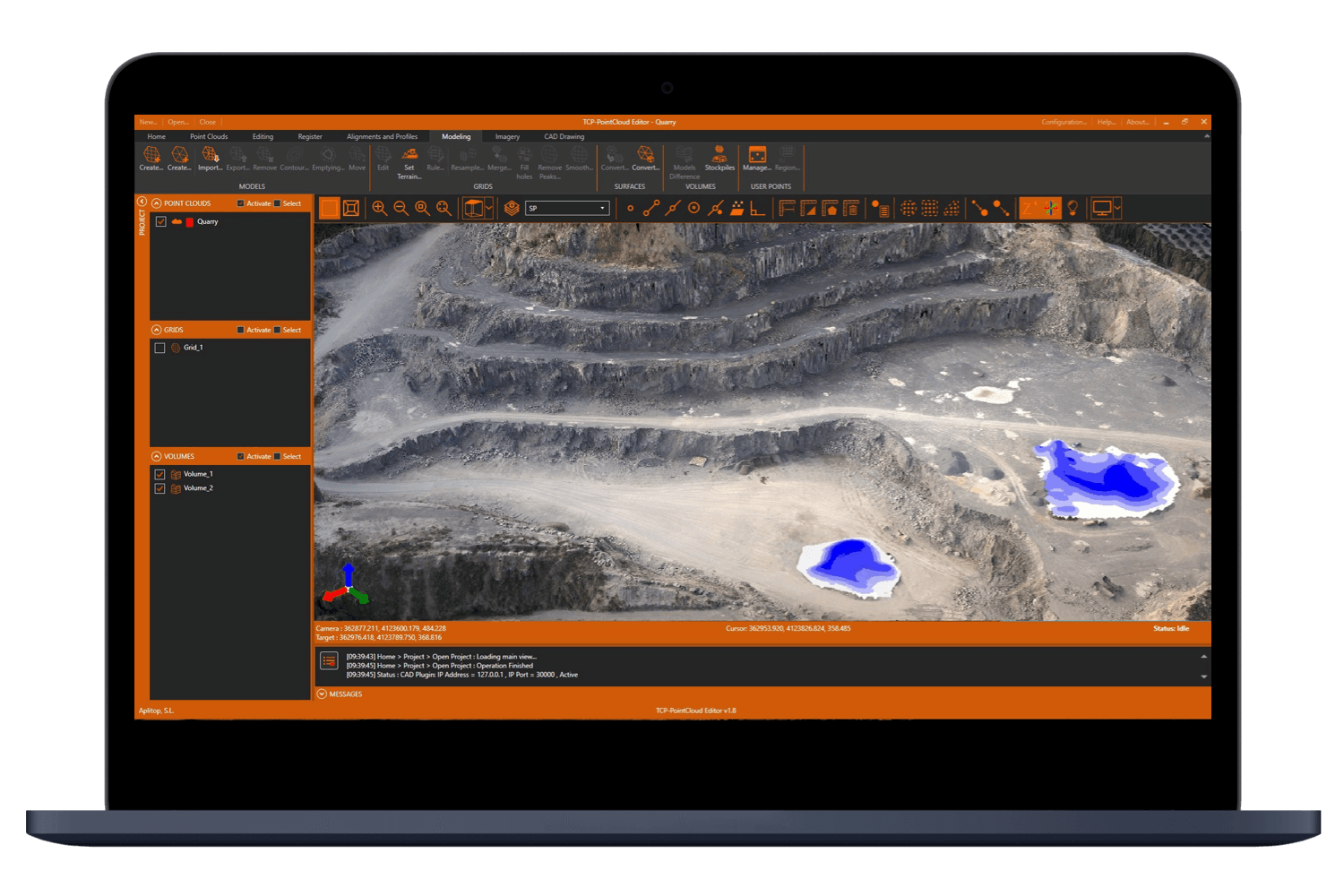Screen dimensions: 1344x896
Task: Collapse the Volumes panel
Action: coord(157,456)
